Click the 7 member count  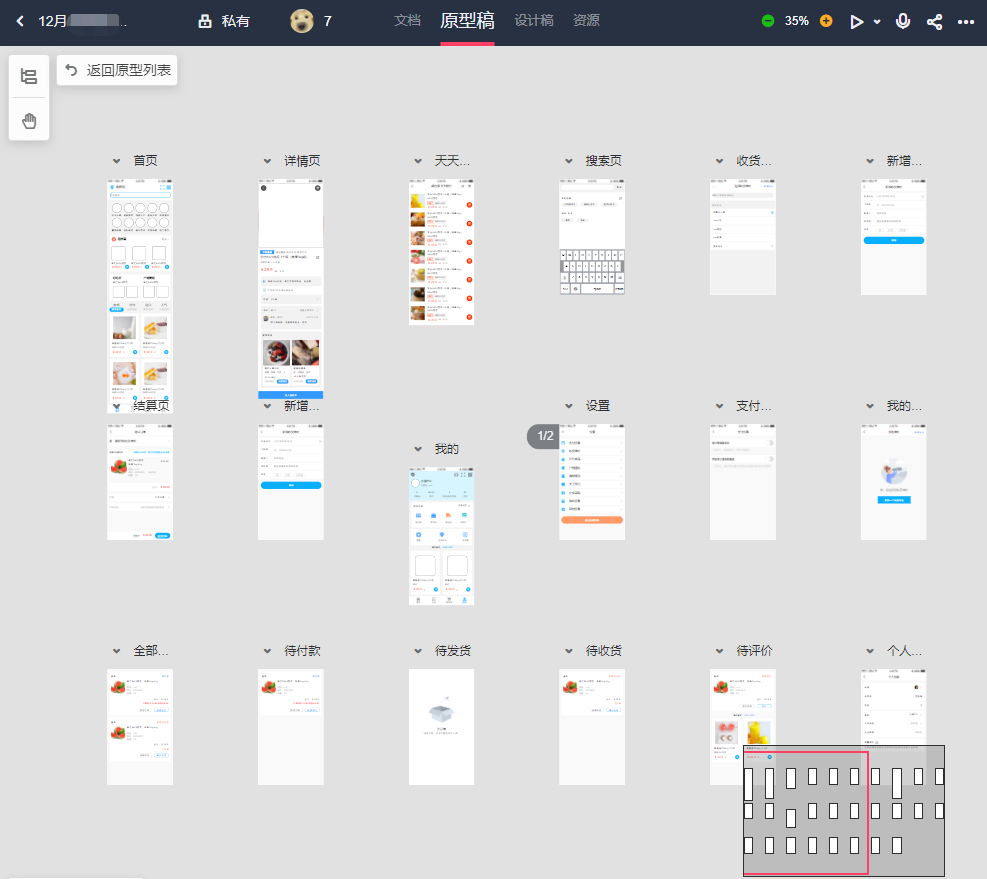point(327,21)
